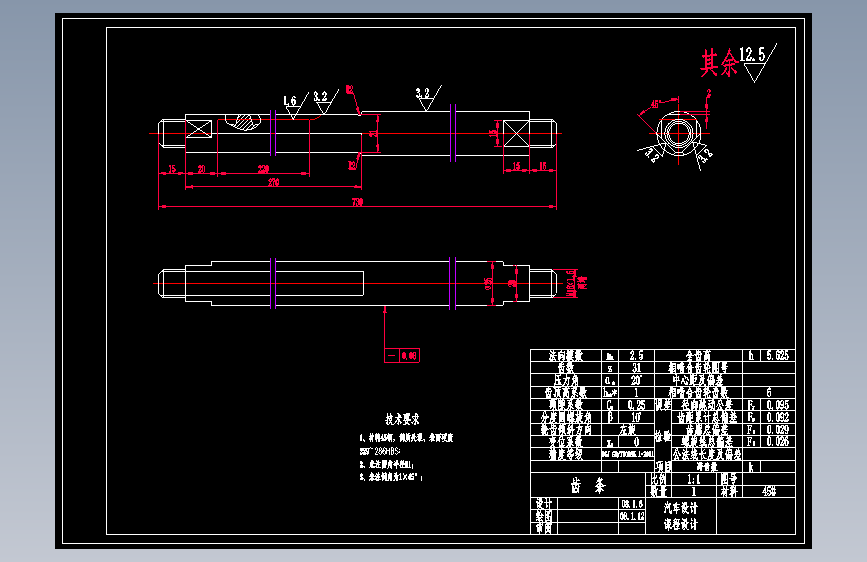
Task: Click the 0.08 straightness tolerance frame
Action: 402,355
